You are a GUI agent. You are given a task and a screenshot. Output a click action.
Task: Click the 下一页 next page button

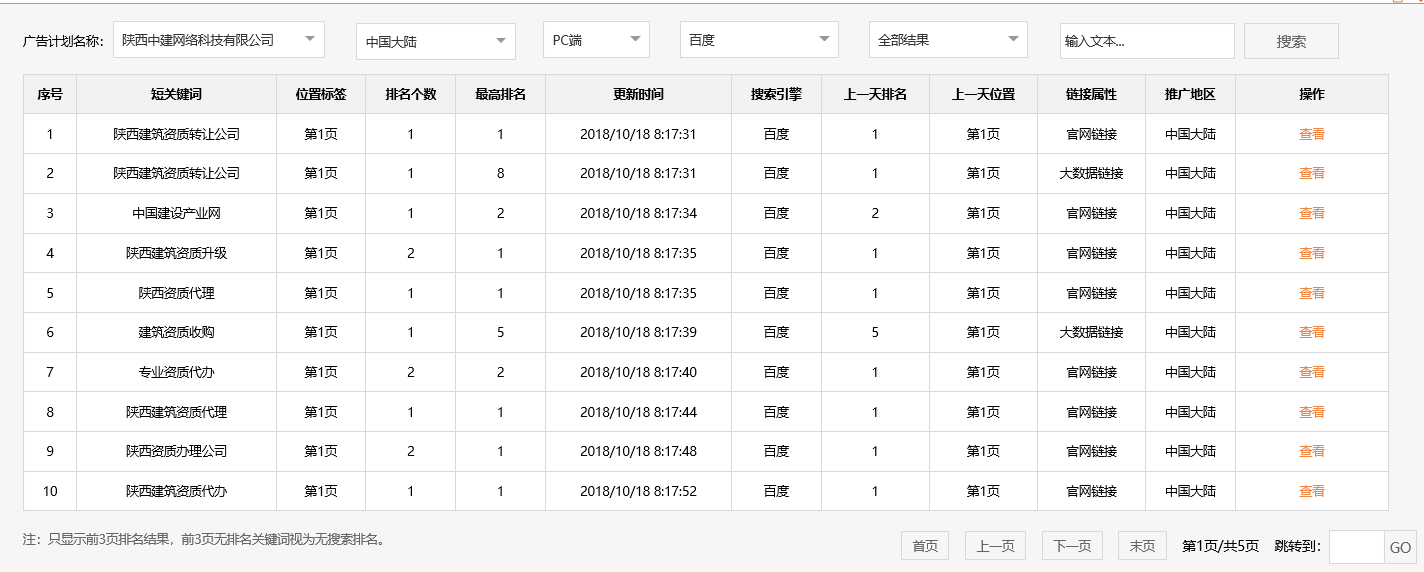[1072, 546]
